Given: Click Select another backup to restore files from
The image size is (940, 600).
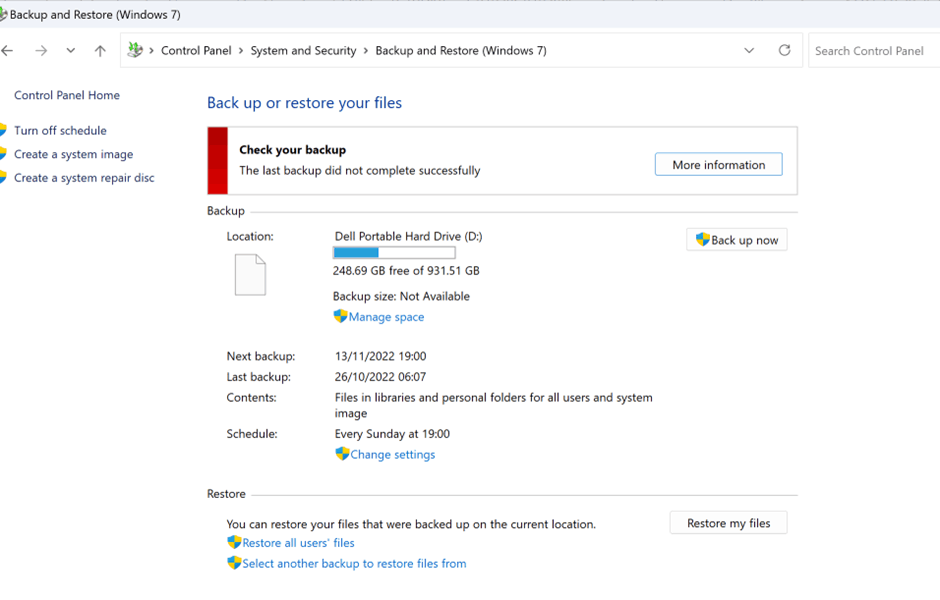Looking at the screenshot, I should [354, 563].
